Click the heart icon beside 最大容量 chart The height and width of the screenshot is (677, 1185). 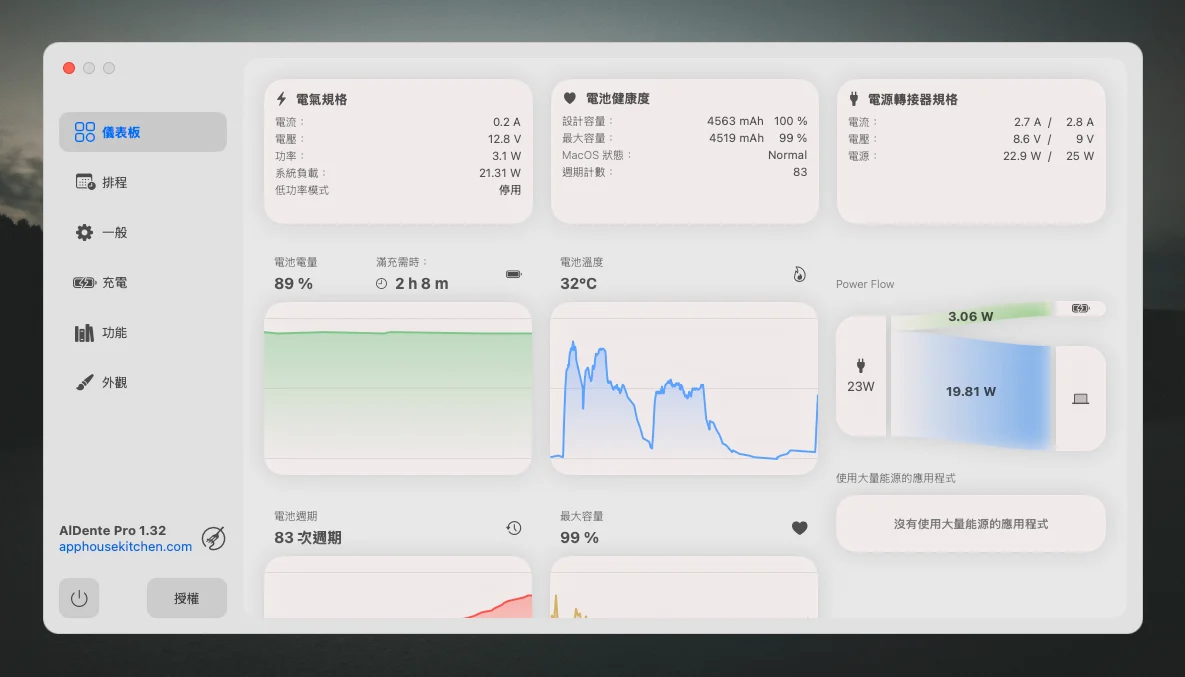click(799, 528)
